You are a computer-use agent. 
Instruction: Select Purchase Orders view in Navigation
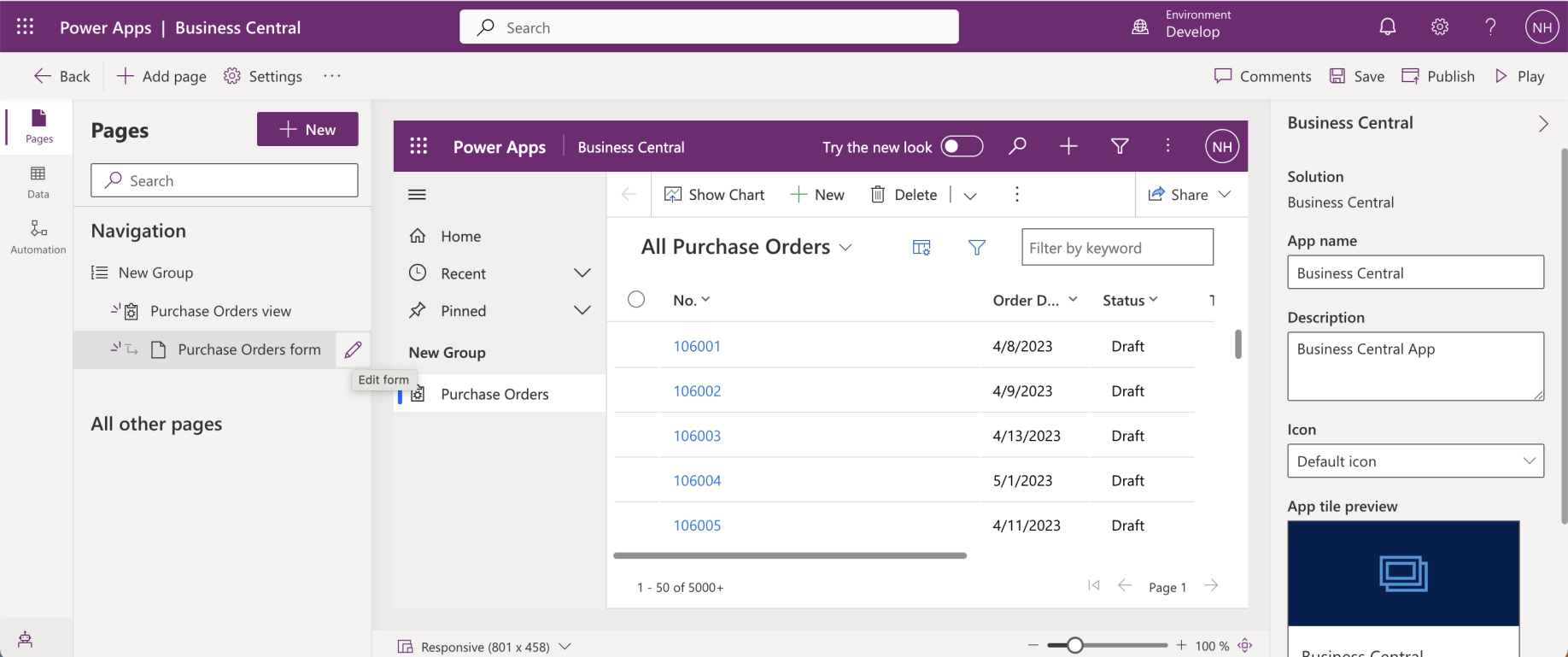pyautogui.click(x=220, y=311)
